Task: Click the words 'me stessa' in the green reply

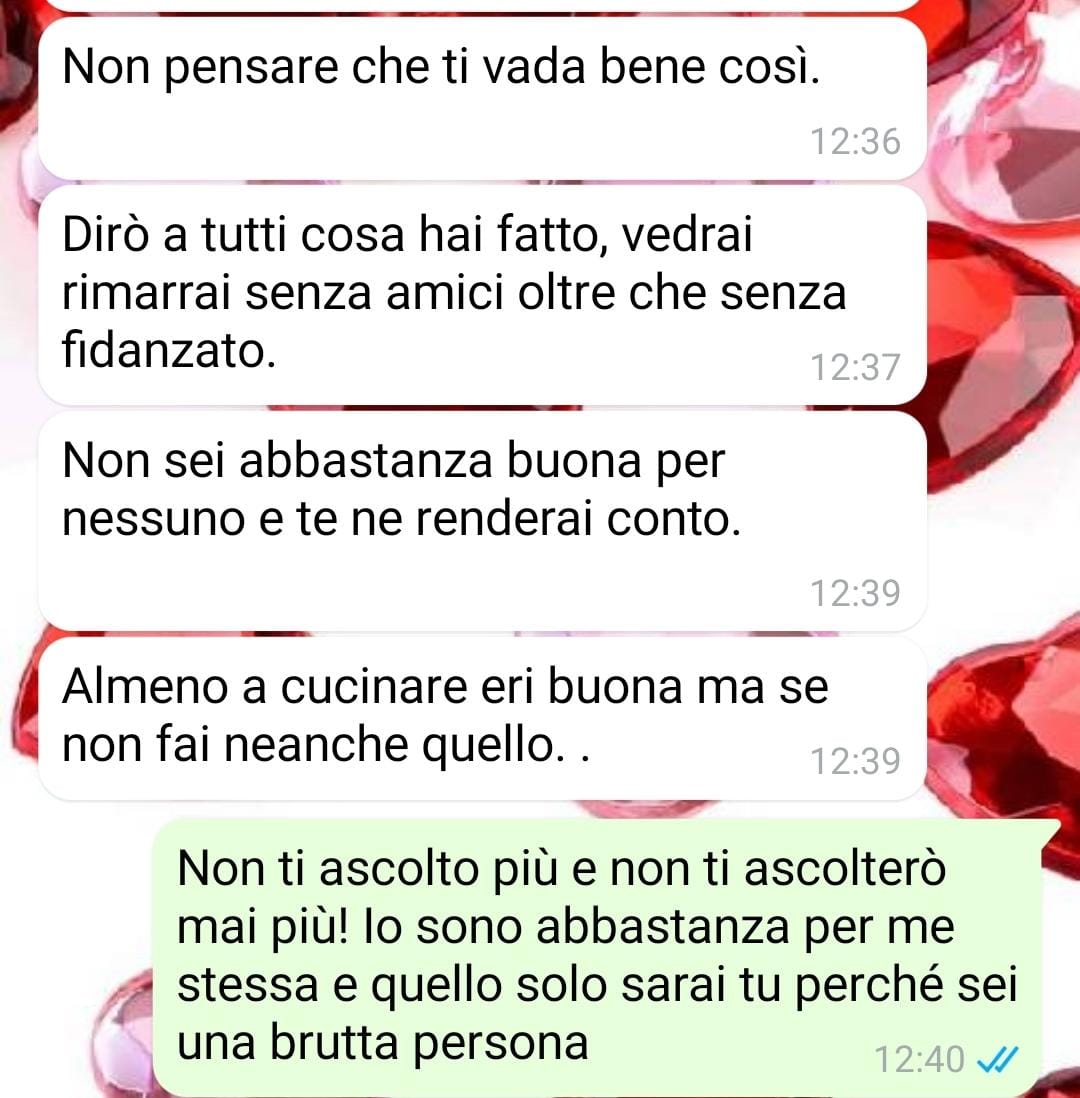Action: pos(566,957)
